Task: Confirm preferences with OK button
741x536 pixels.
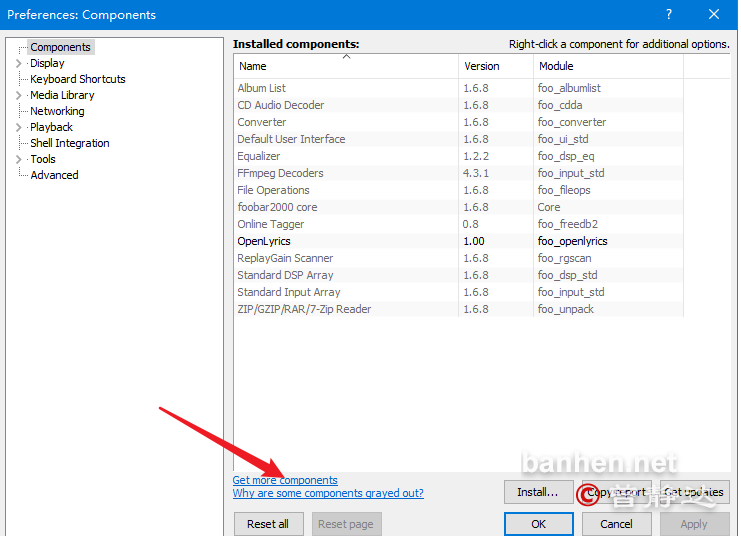Action: 538,524
